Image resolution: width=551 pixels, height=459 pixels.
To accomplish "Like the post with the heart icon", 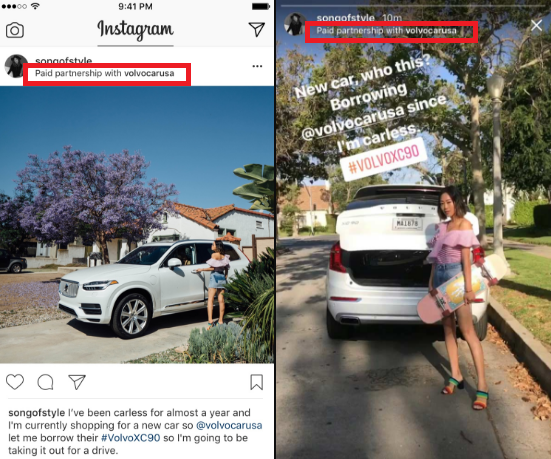I will point(15,382).
